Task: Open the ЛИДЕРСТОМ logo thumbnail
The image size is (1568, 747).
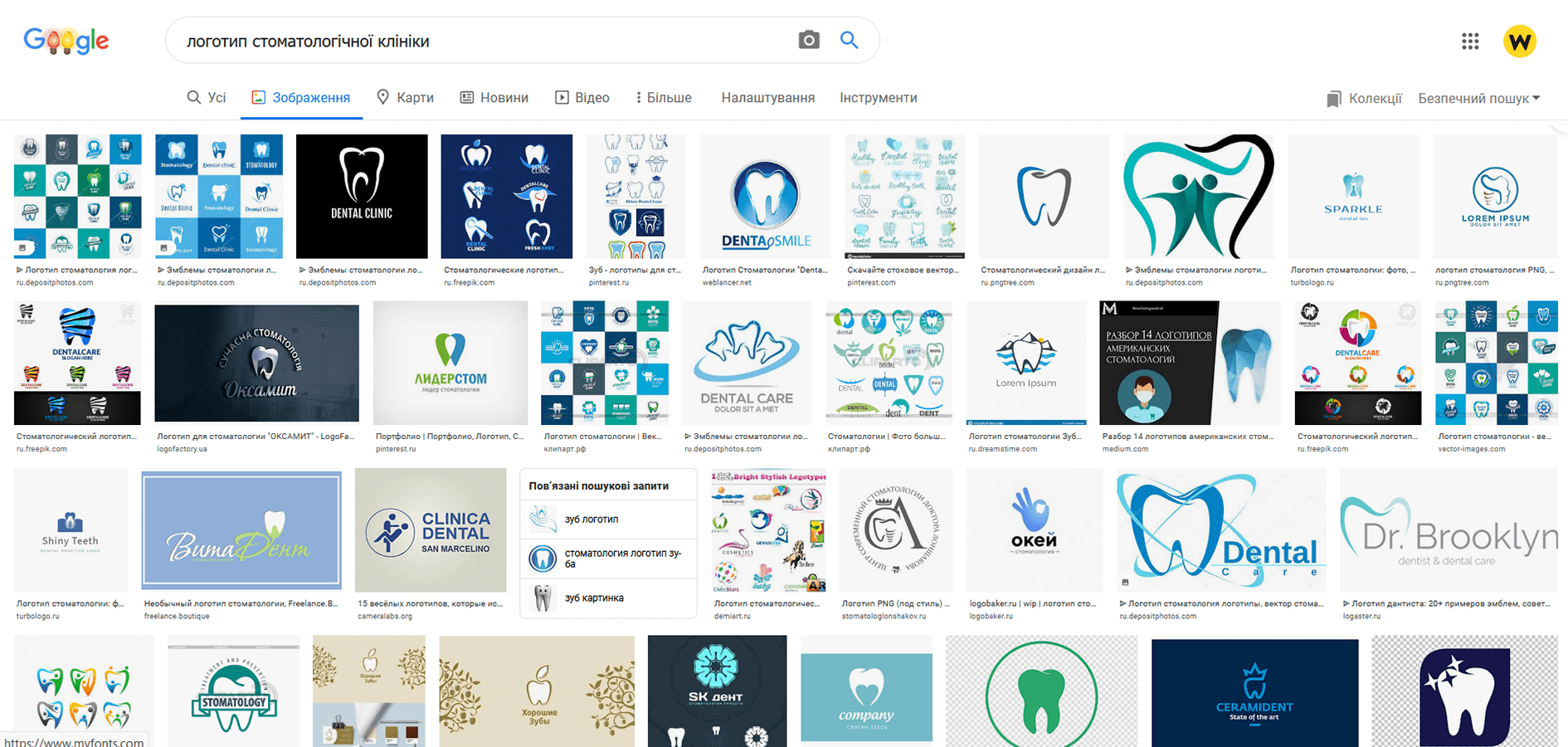Action: point(450,363)
